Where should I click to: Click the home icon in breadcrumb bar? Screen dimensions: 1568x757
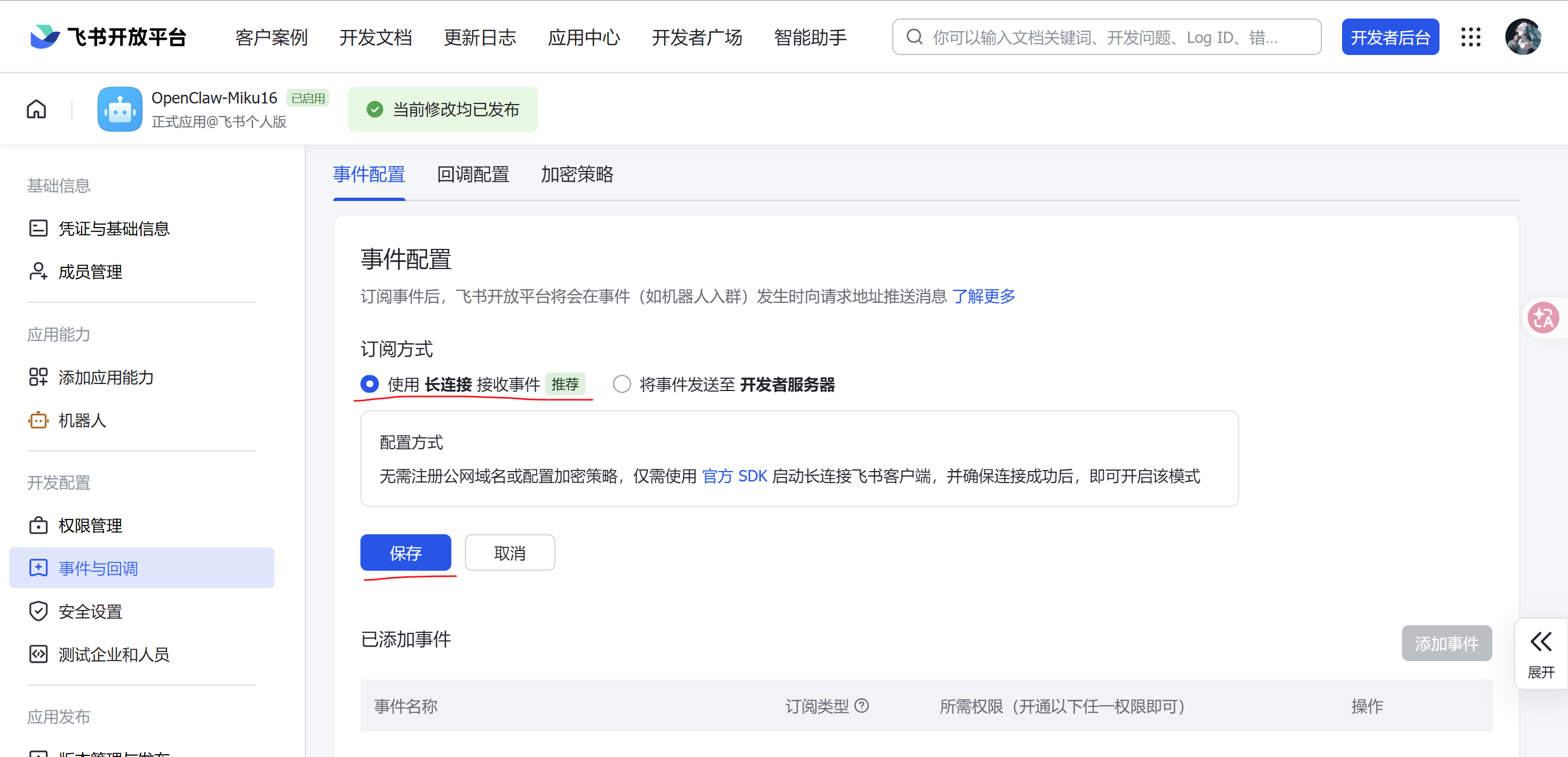point(36,109)
